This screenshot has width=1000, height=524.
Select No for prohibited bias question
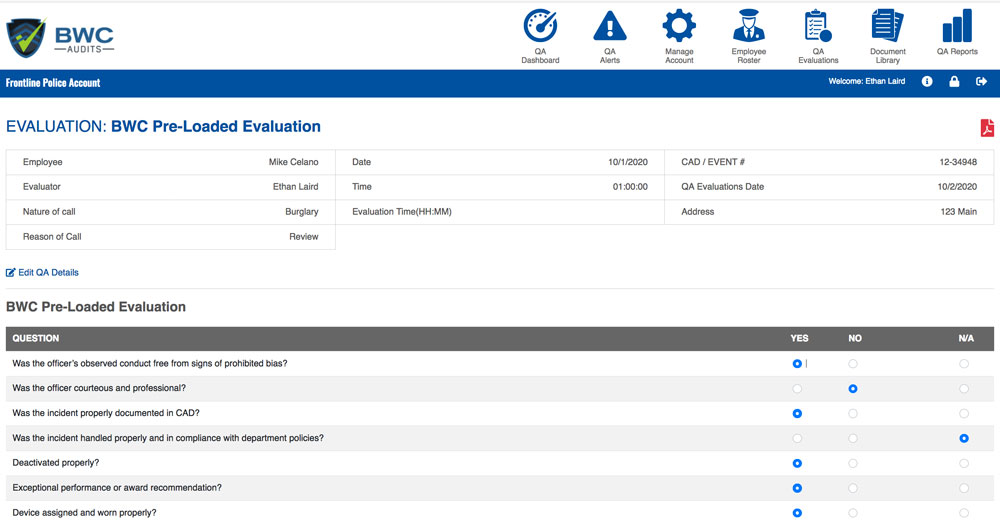pos(853,364)
